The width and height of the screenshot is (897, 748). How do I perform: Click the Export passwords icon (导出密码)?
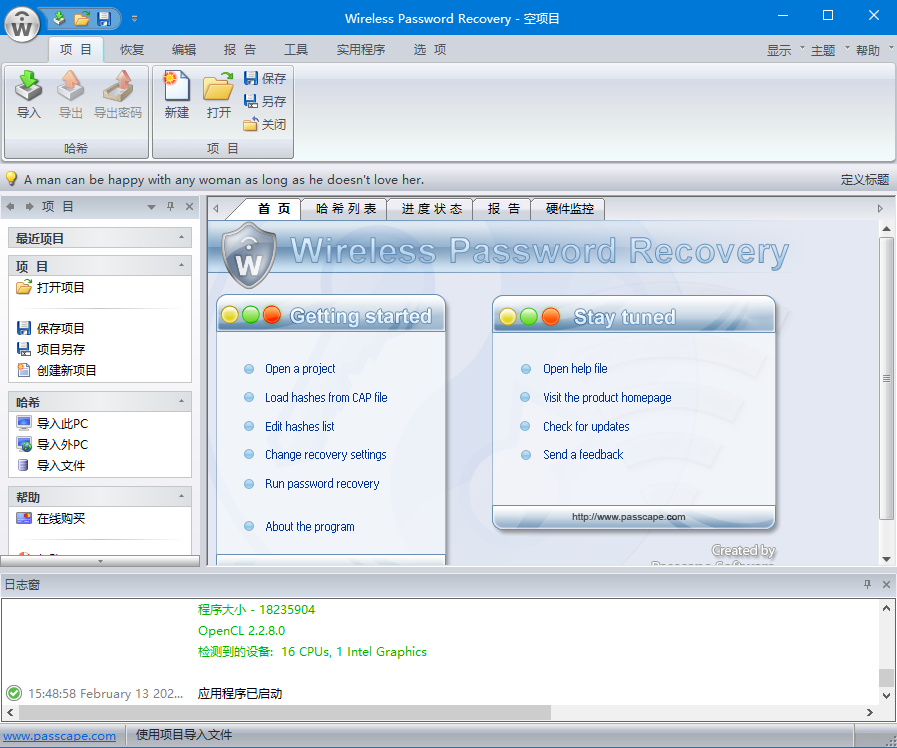coord(117,94)
